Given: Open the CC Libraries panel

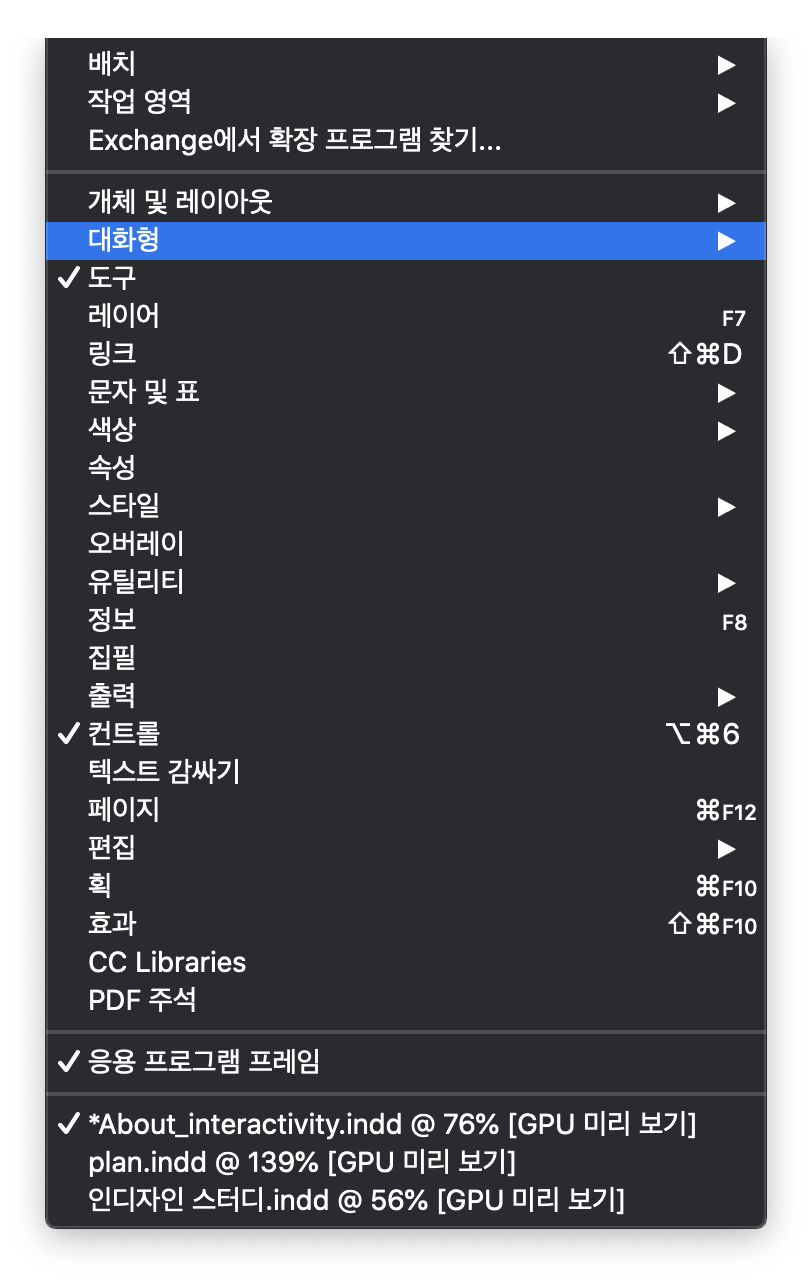Looking at the screenshot, I should coord(406,962).
